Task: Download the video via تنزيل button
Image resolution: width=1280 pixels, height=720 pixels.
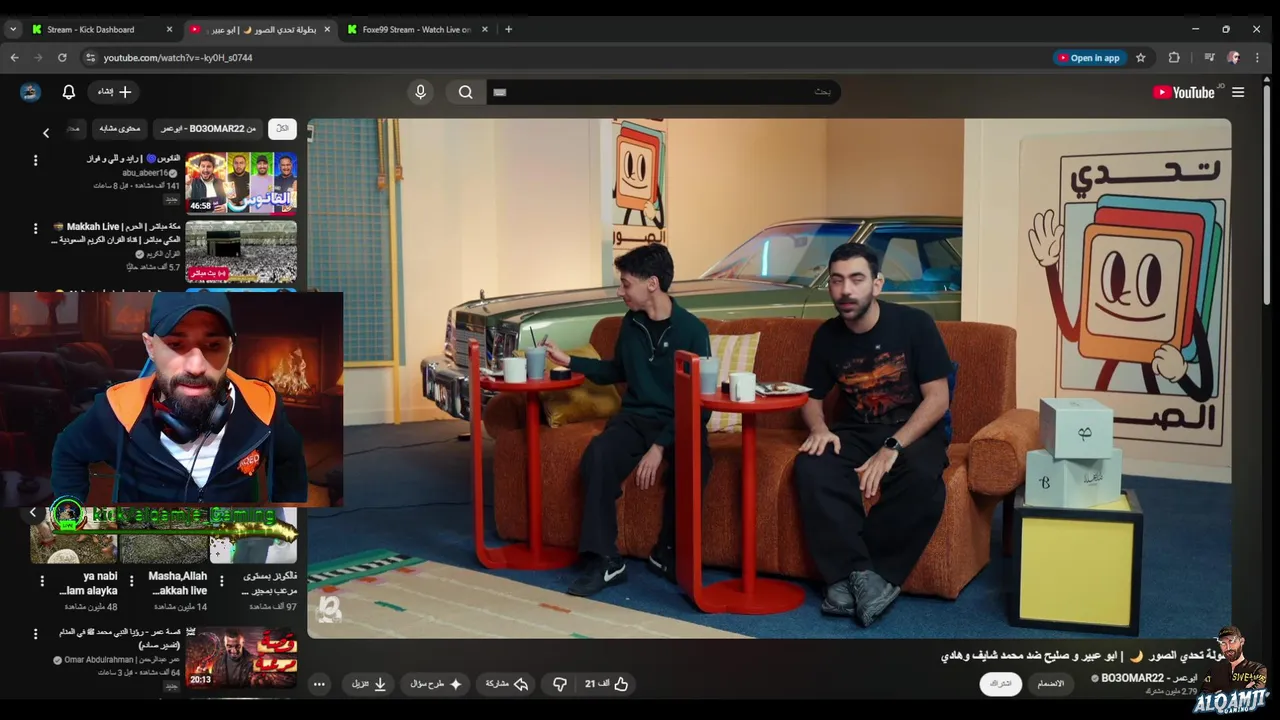Action: click(369, 684)
